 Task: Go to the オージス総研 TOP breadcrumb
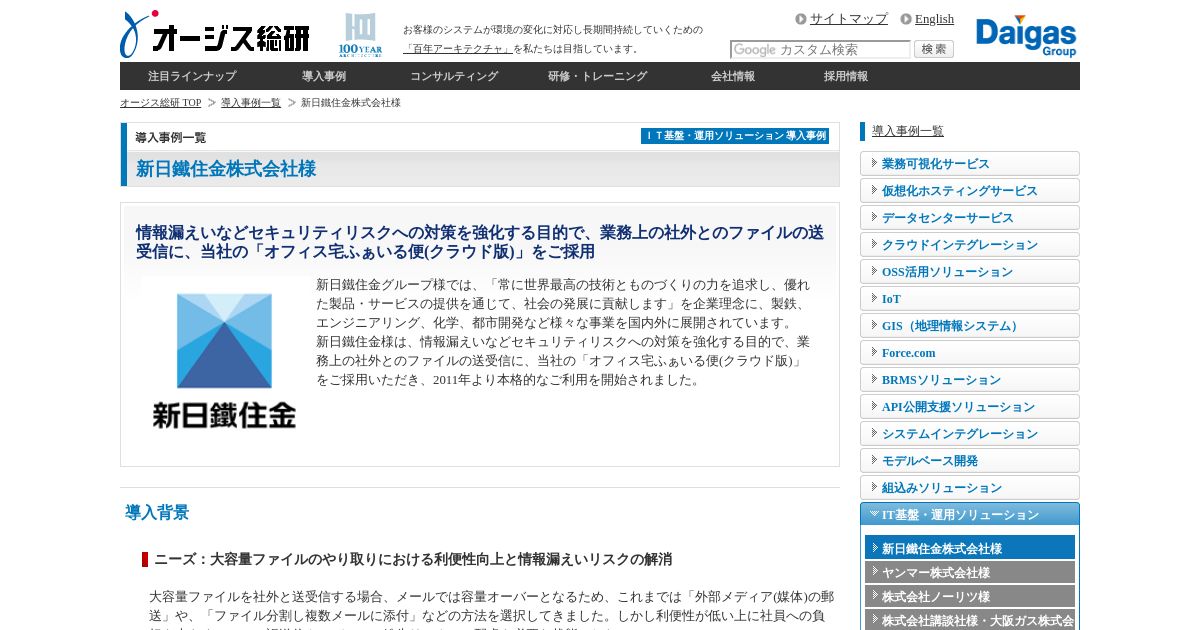tap(161, 103)
